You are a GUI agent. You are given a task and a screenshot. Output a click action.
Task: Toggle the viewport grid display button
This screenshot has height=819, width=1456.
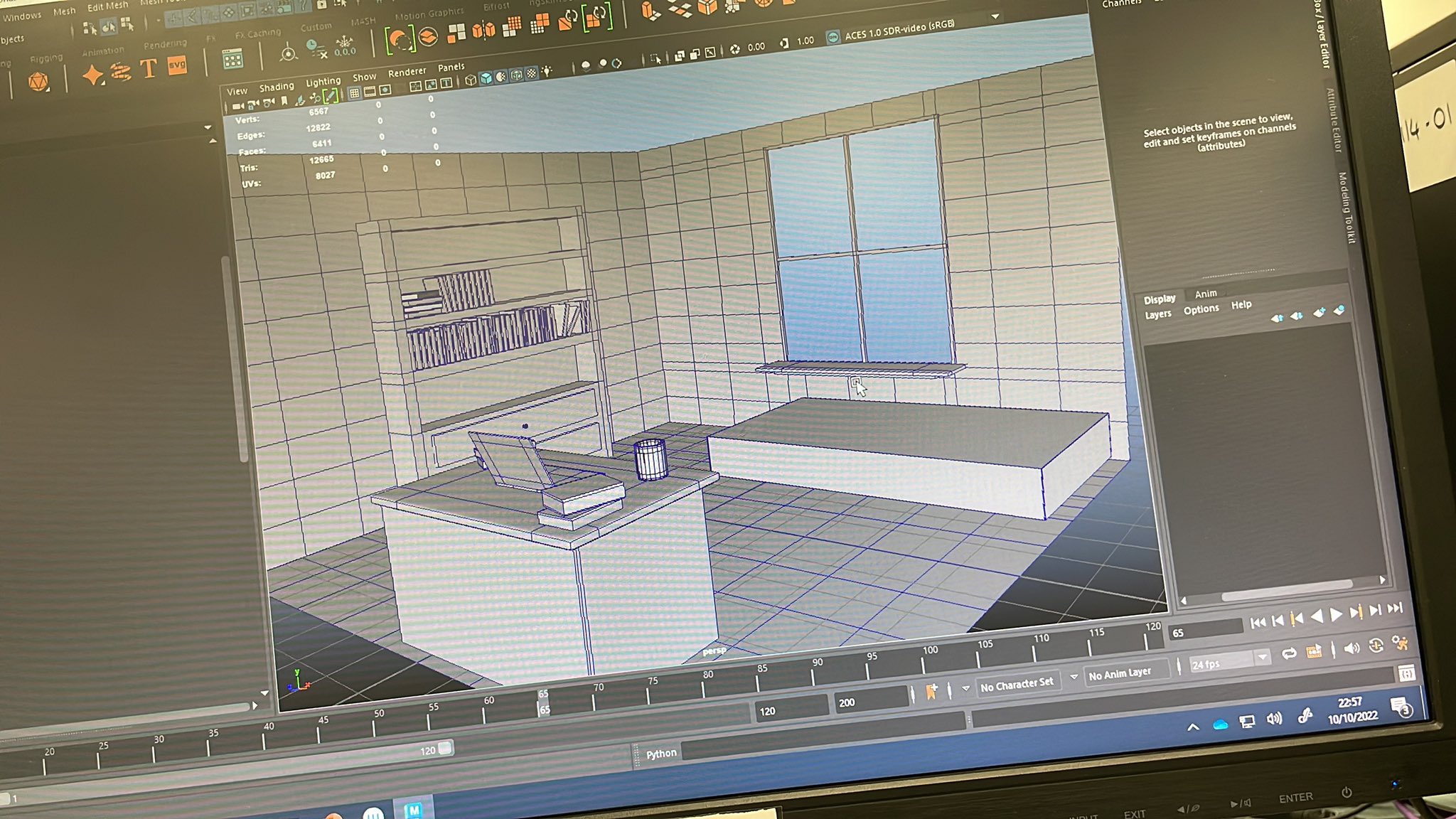pos(354,93)
